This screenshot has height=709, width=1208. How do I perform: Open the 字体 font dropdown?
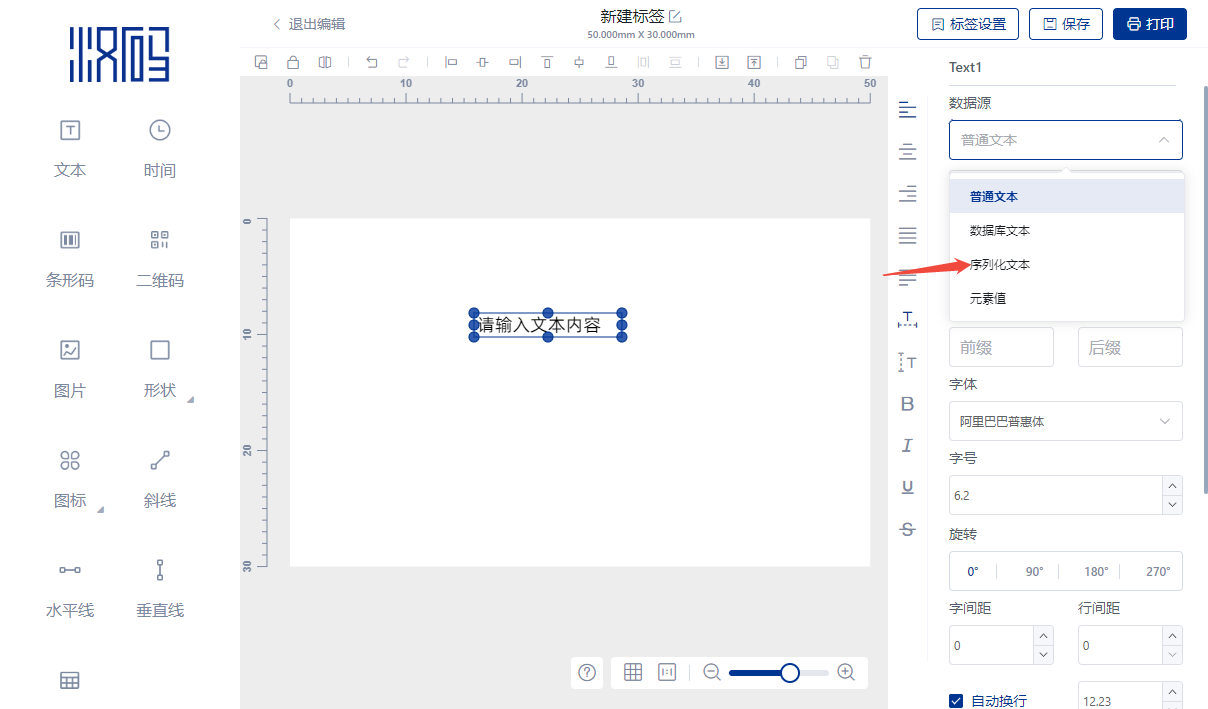[1066, 421]
